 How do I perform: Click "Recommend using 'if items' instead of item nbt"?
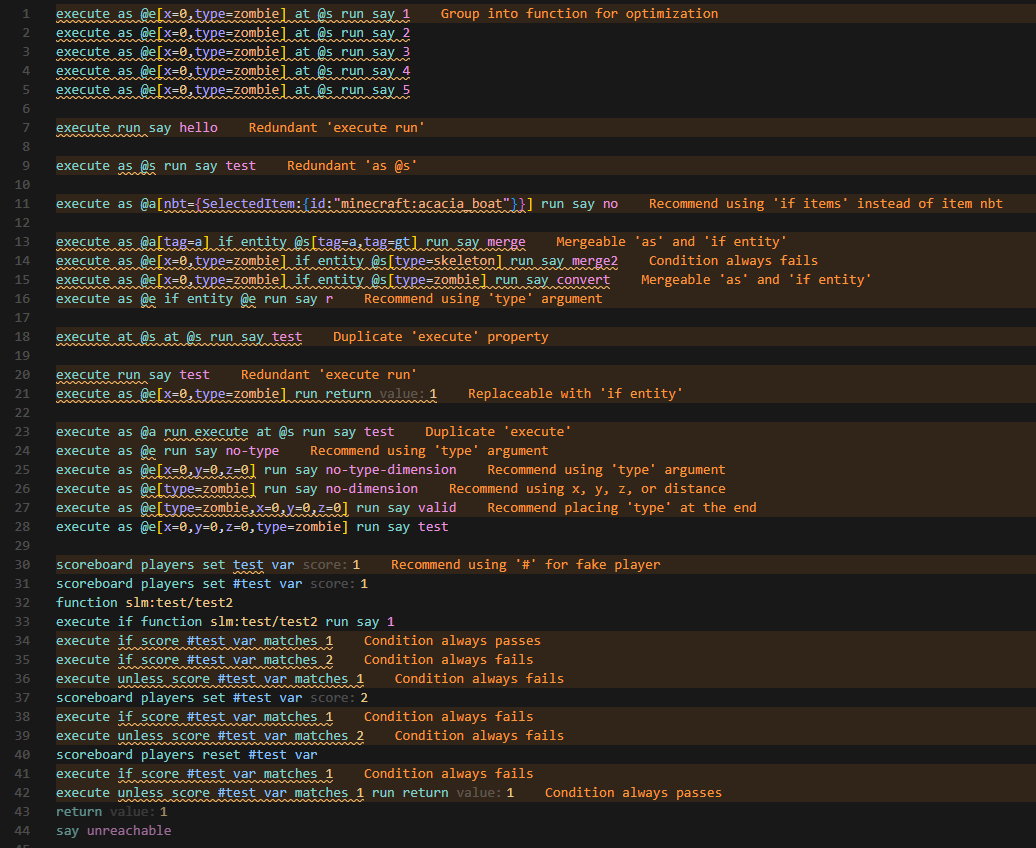[x=825, y=204]
